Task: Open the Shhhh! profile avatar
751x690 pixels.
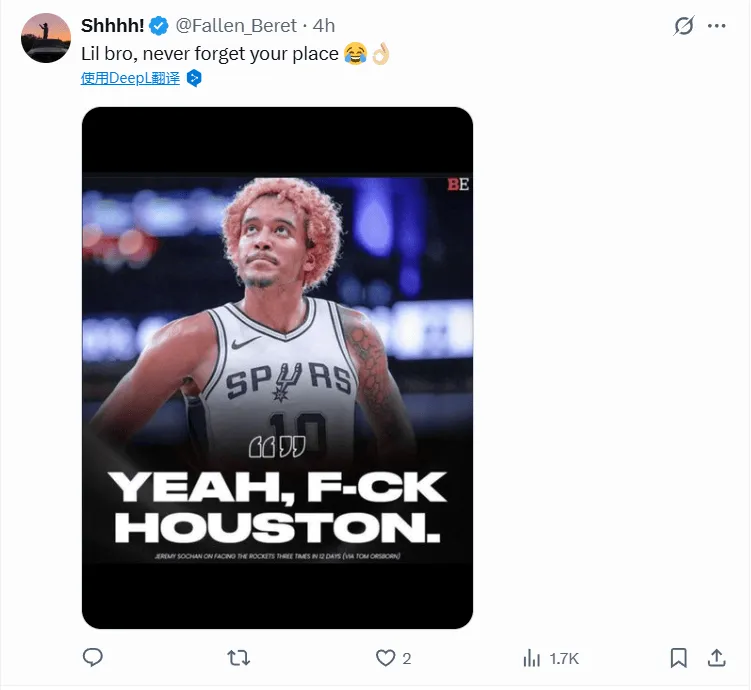Action: tap(46, 38)
